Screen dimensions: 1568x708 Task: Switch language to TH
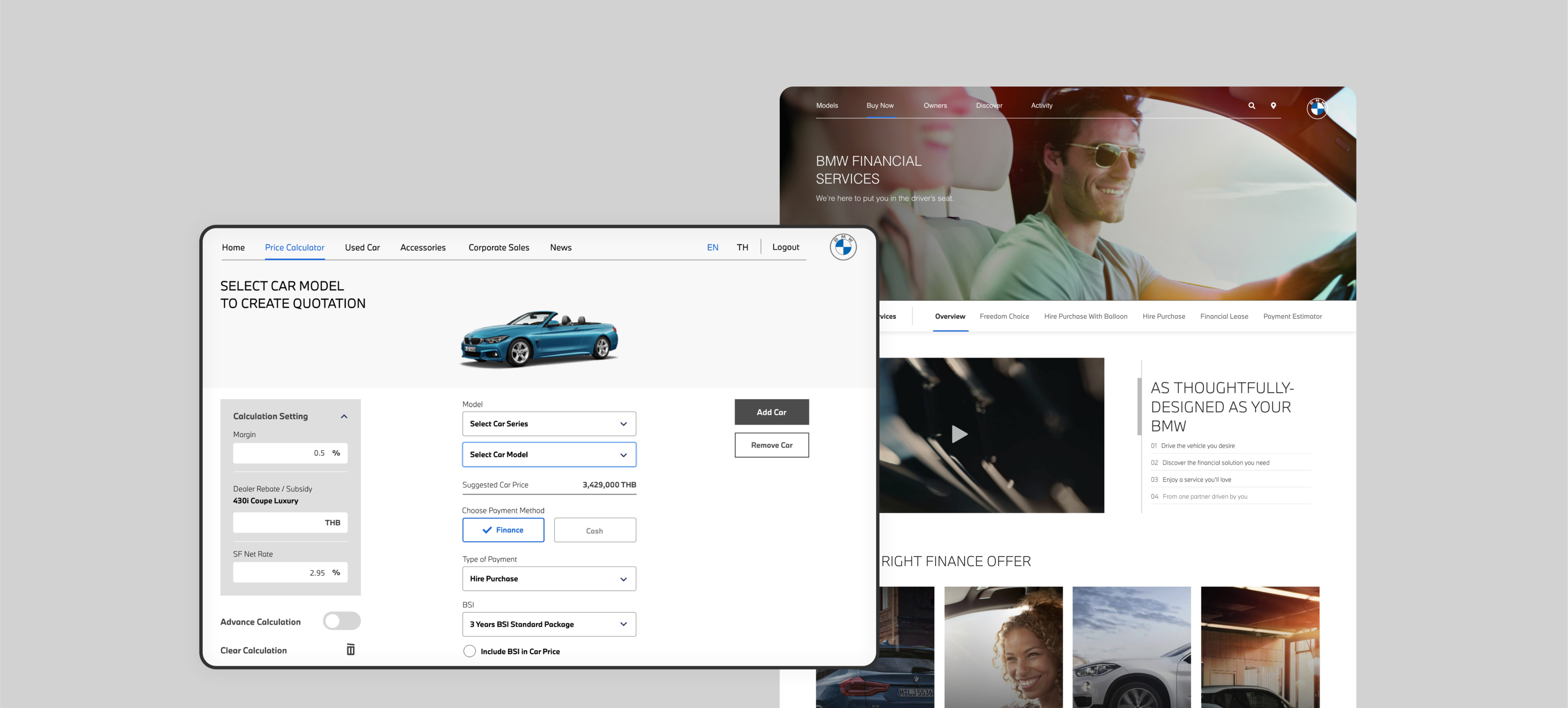point(742,247)
